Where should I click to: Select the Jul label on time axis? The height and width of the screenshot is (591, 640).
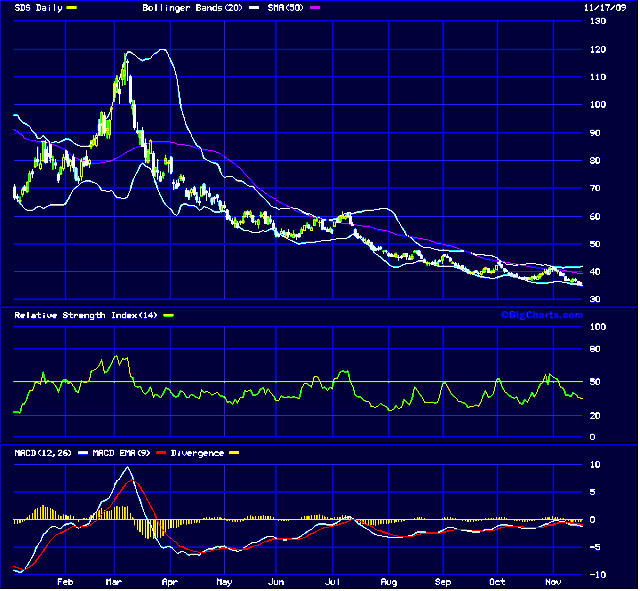click(333, 581)
